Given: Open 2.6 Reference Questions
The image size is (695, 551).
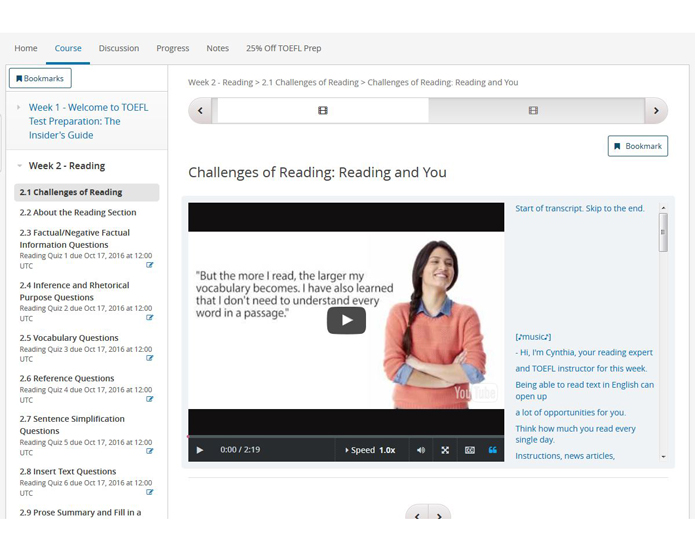Looking at the screenshot, I should [67, 378].
